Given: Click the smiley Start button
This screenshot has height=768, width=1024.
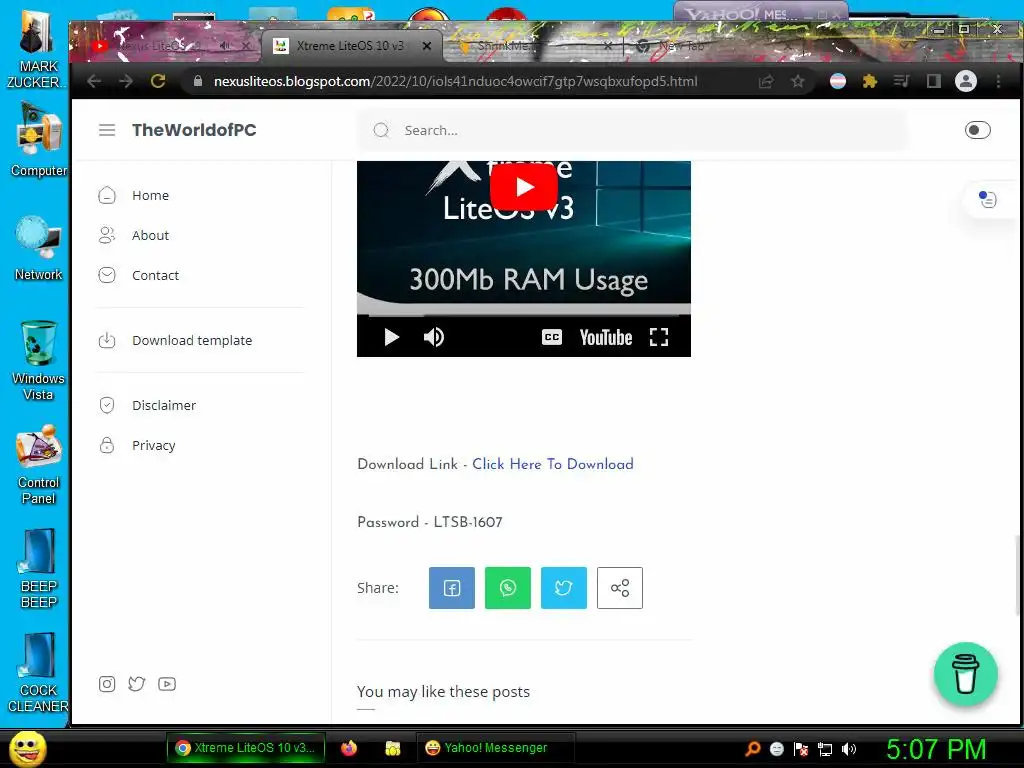Looking at the screenshot, I should (x=27, y=748).
